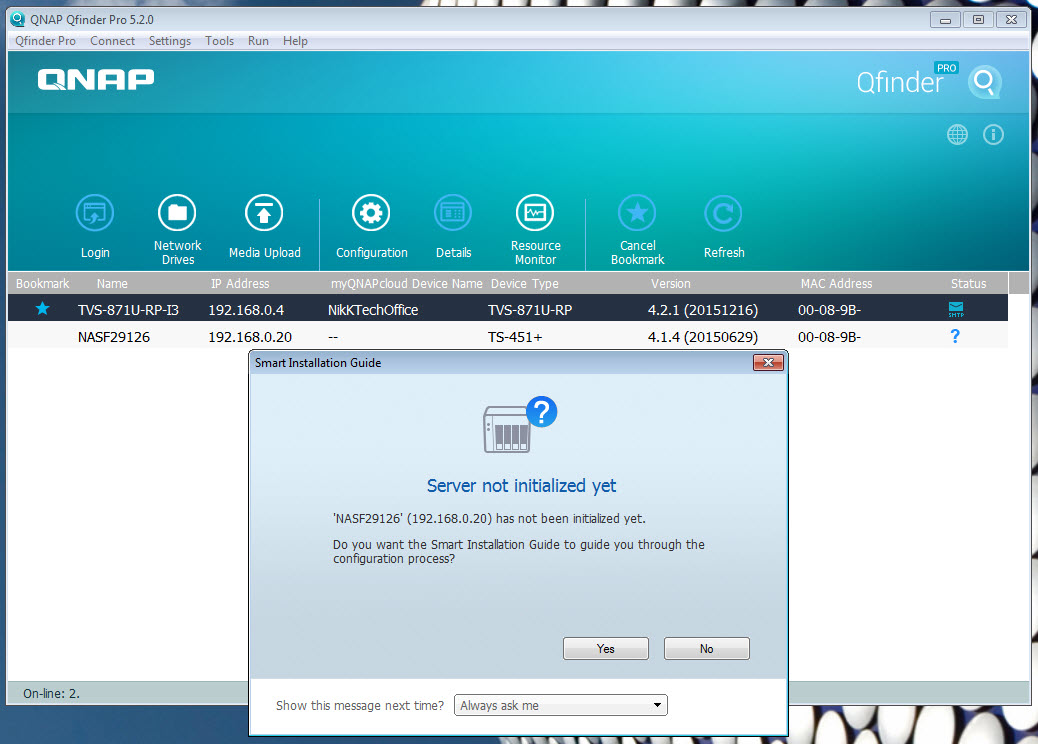Open the Run menu
The width and height of the screenshot is (1038, 744).
pos(258,41)
